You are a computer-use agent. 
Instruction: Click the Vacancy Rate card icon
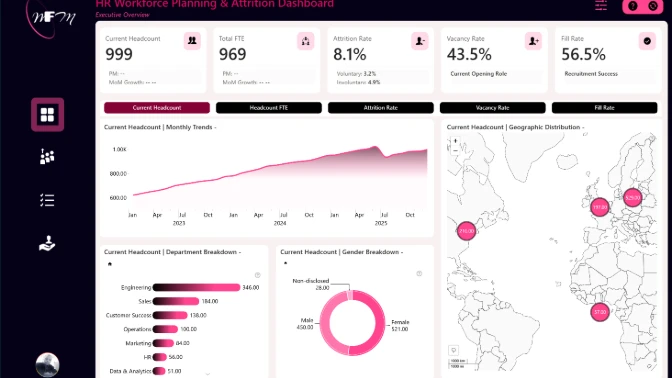[533, 41]
